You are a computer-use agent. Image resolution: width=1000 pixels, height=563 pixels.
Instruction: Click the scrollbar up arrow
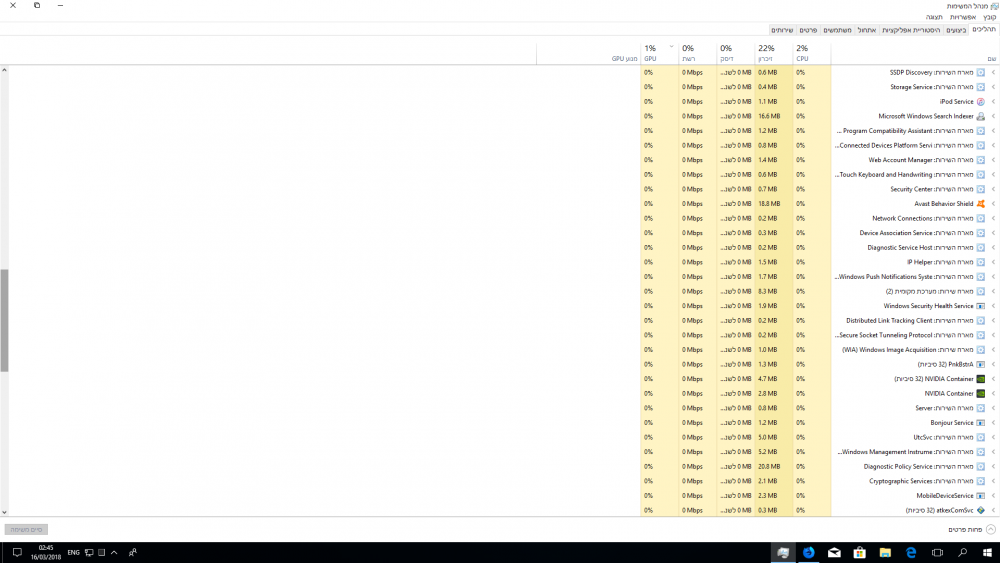point(4,69)
